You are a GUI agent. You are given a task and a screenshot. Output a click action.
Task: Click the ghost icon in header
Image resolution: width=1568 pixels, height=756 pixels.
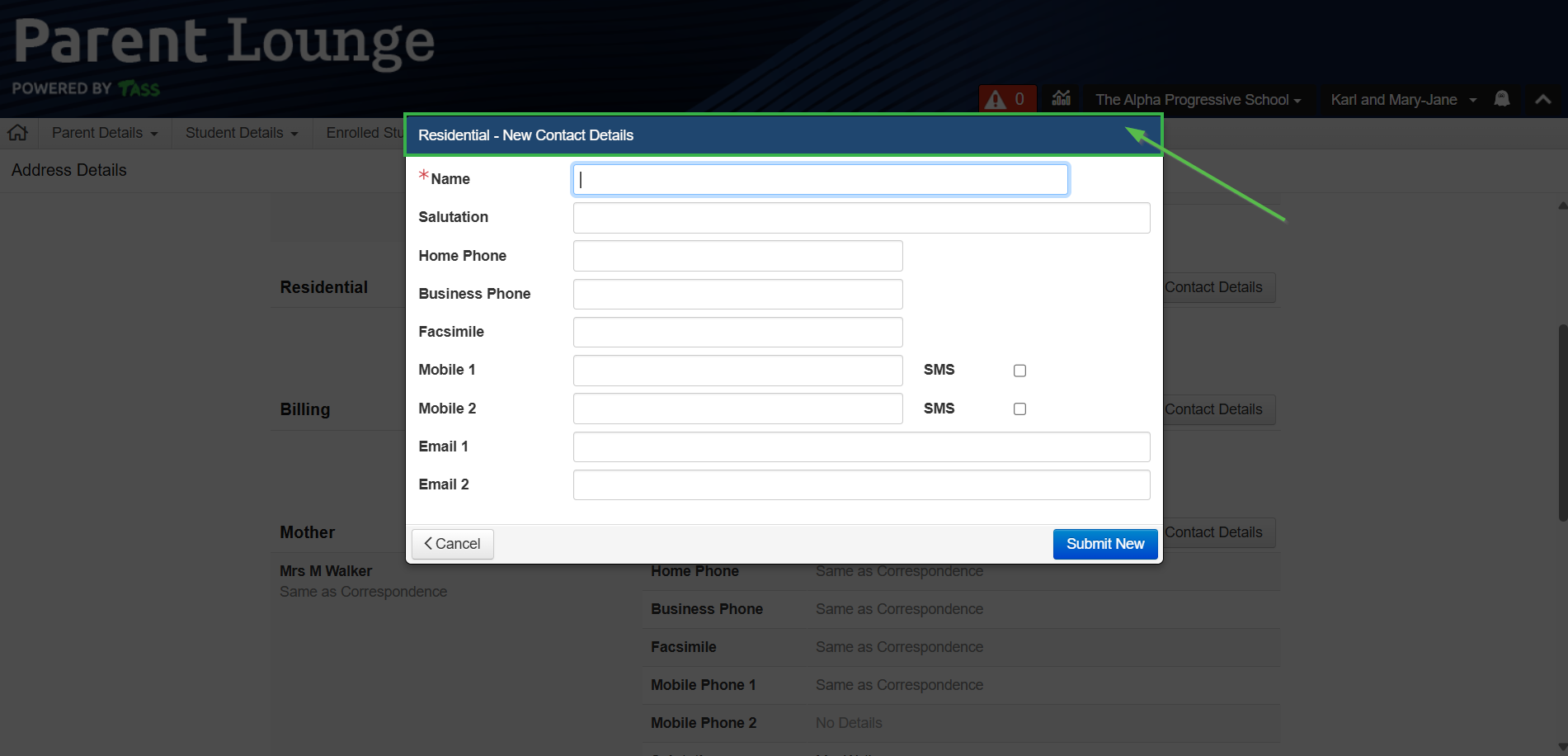(1502, 99)
